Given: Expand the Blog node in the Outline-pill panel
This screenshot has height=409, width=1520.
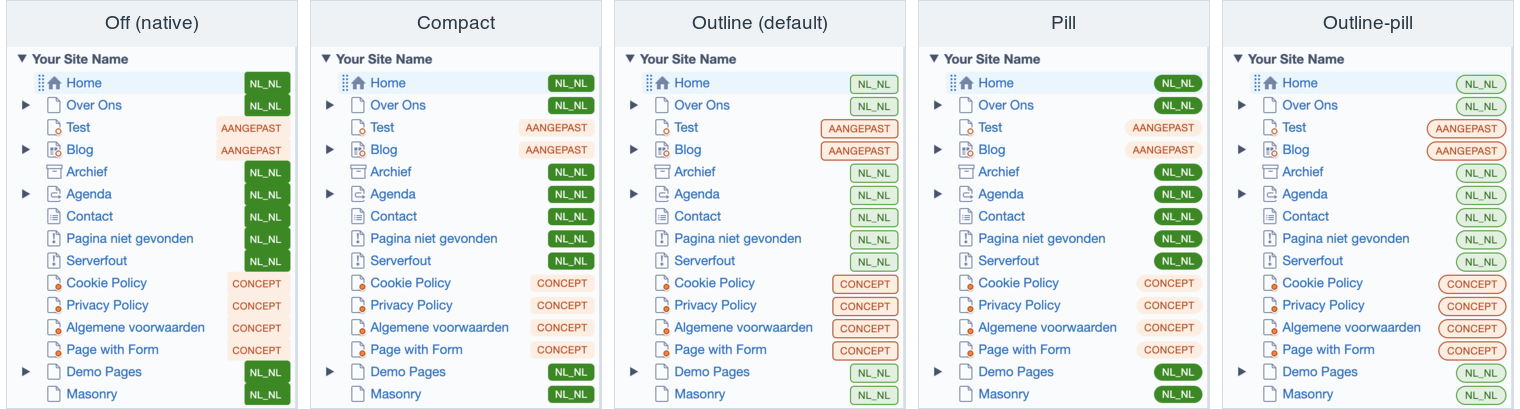Looking at the screenshot, I should coord(1242,150).
